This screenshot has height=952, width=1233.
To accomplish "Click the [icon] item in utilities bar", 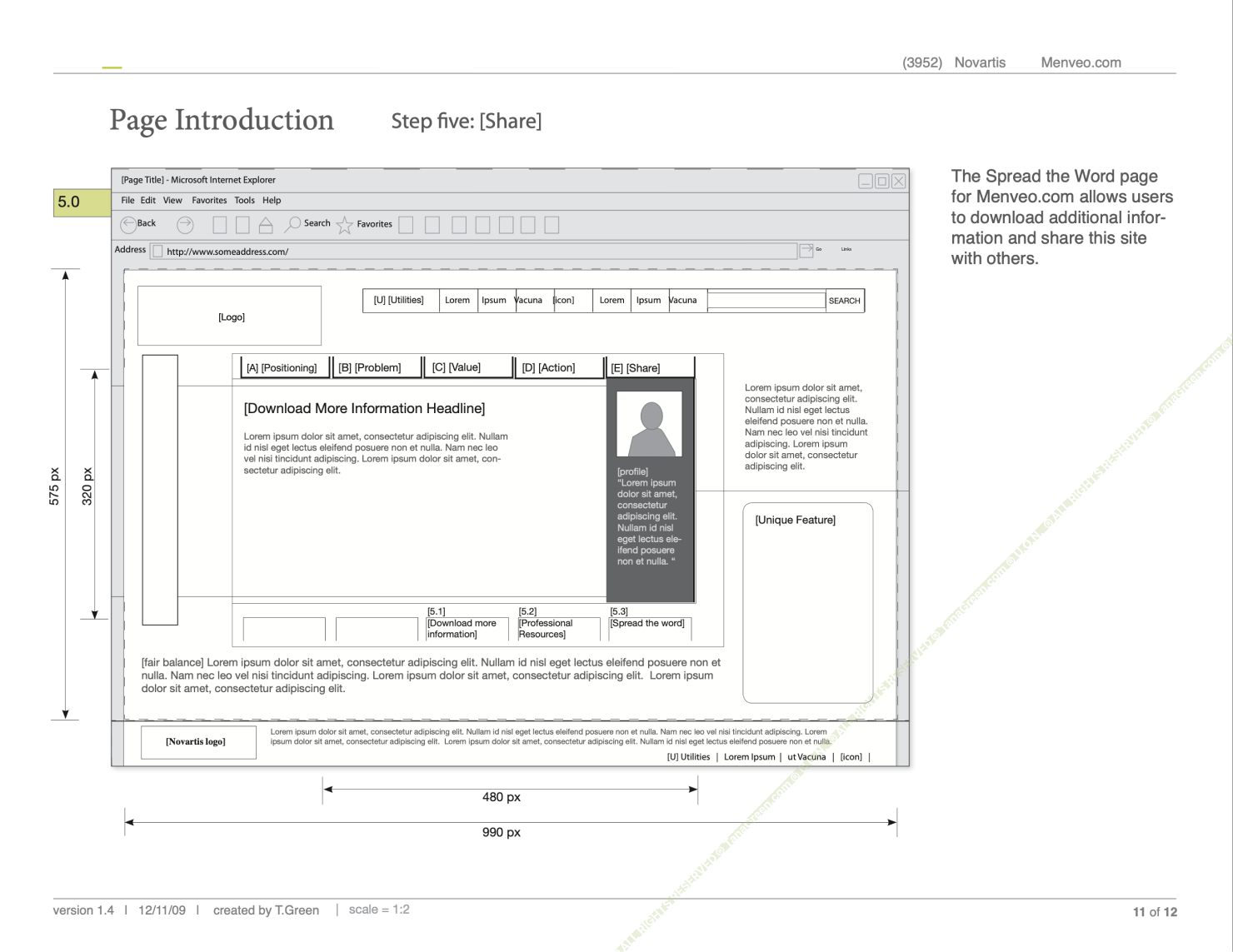I will click(564, 300).
